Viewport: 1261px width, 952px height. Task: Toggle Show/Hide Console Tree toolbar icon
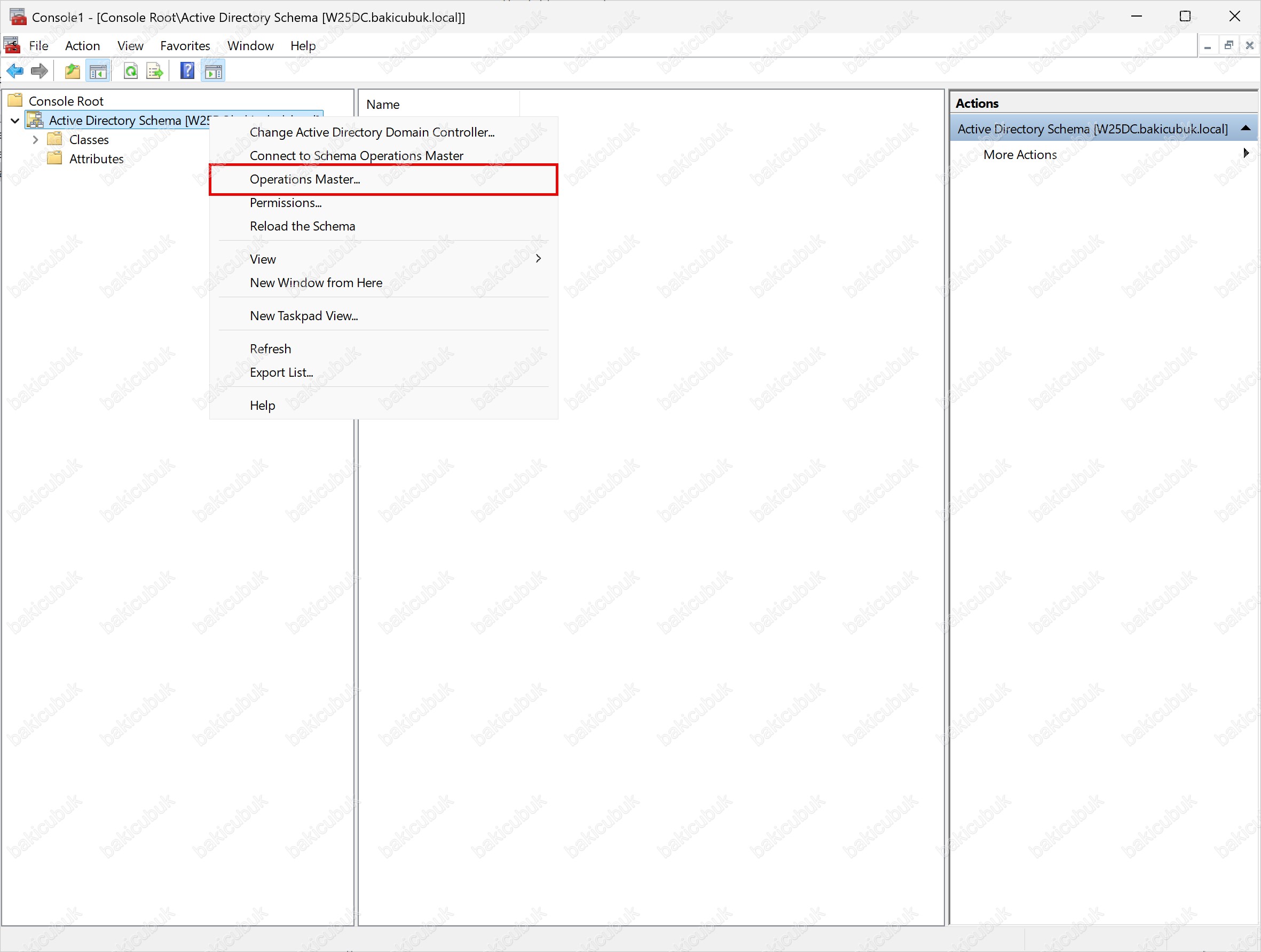point(98,71)
